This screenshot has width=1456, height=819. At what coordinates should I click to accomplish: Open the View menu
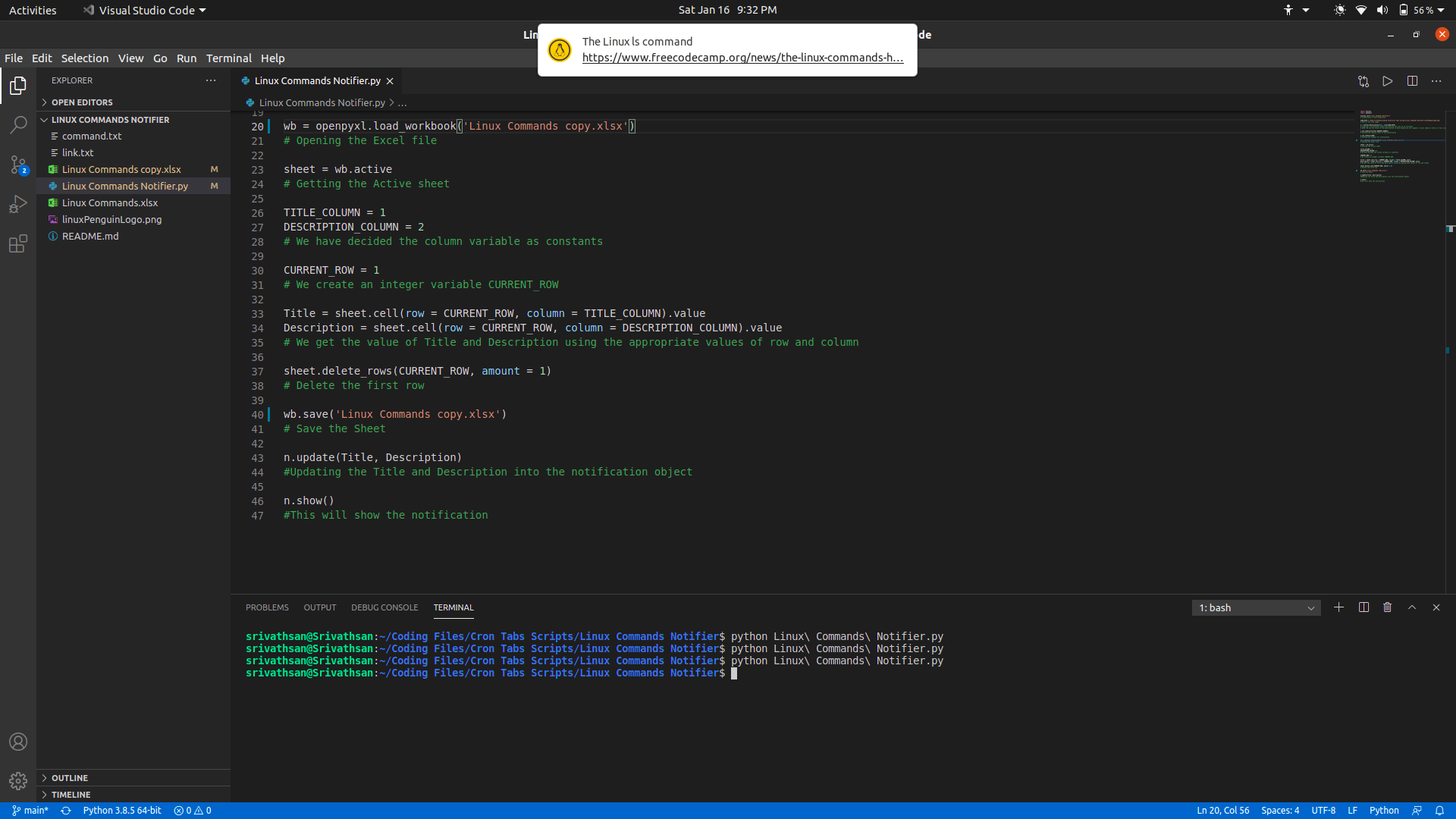point(130,58)
